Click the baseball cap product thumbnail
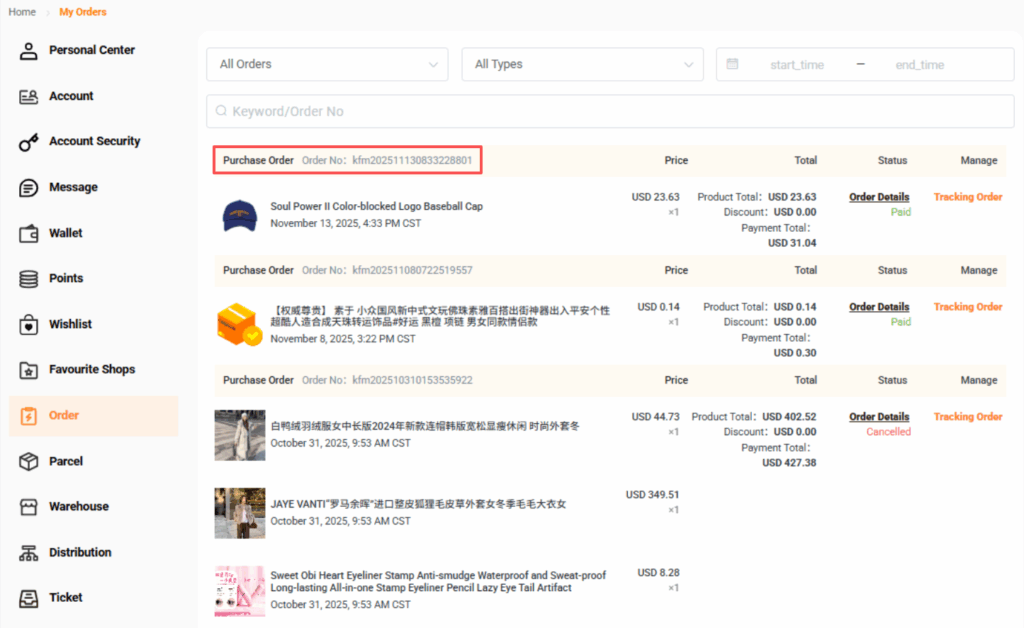This screenshot has width=1024, height=628. tap(240, 215)
